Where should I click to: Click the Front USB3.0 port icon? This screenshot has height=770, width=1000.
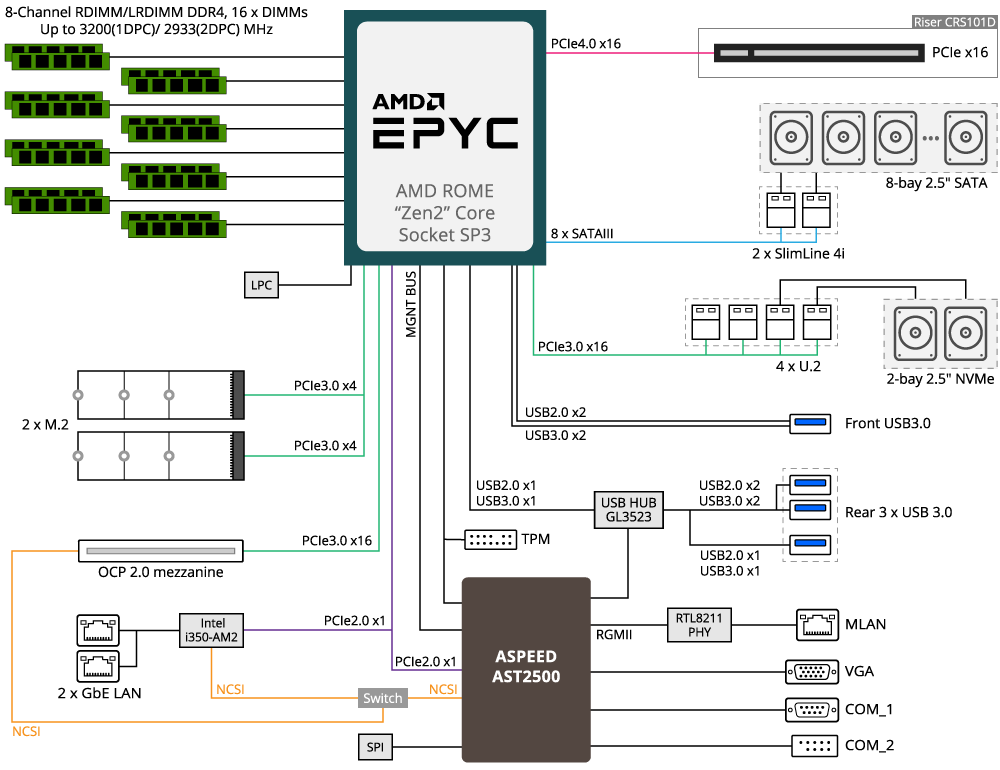point(810,424)
